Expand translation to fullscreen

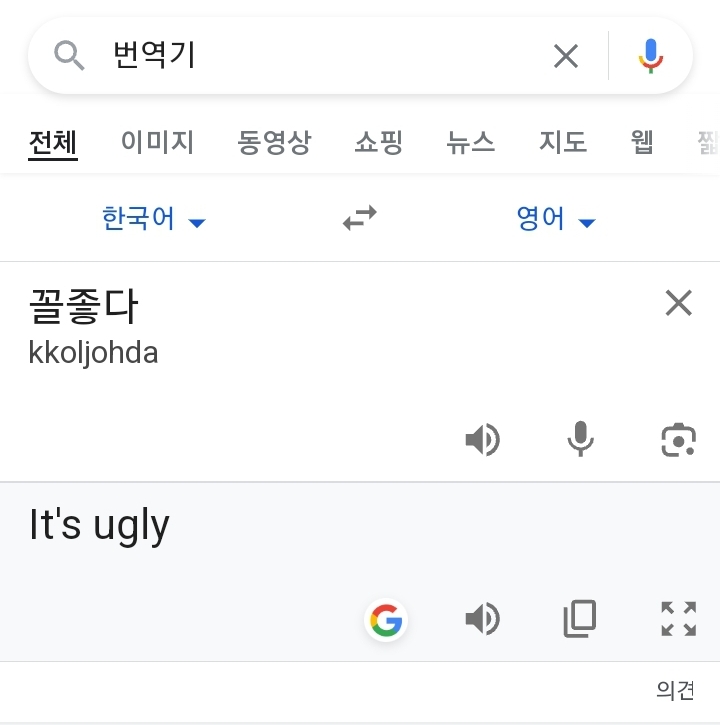(678, 620)
